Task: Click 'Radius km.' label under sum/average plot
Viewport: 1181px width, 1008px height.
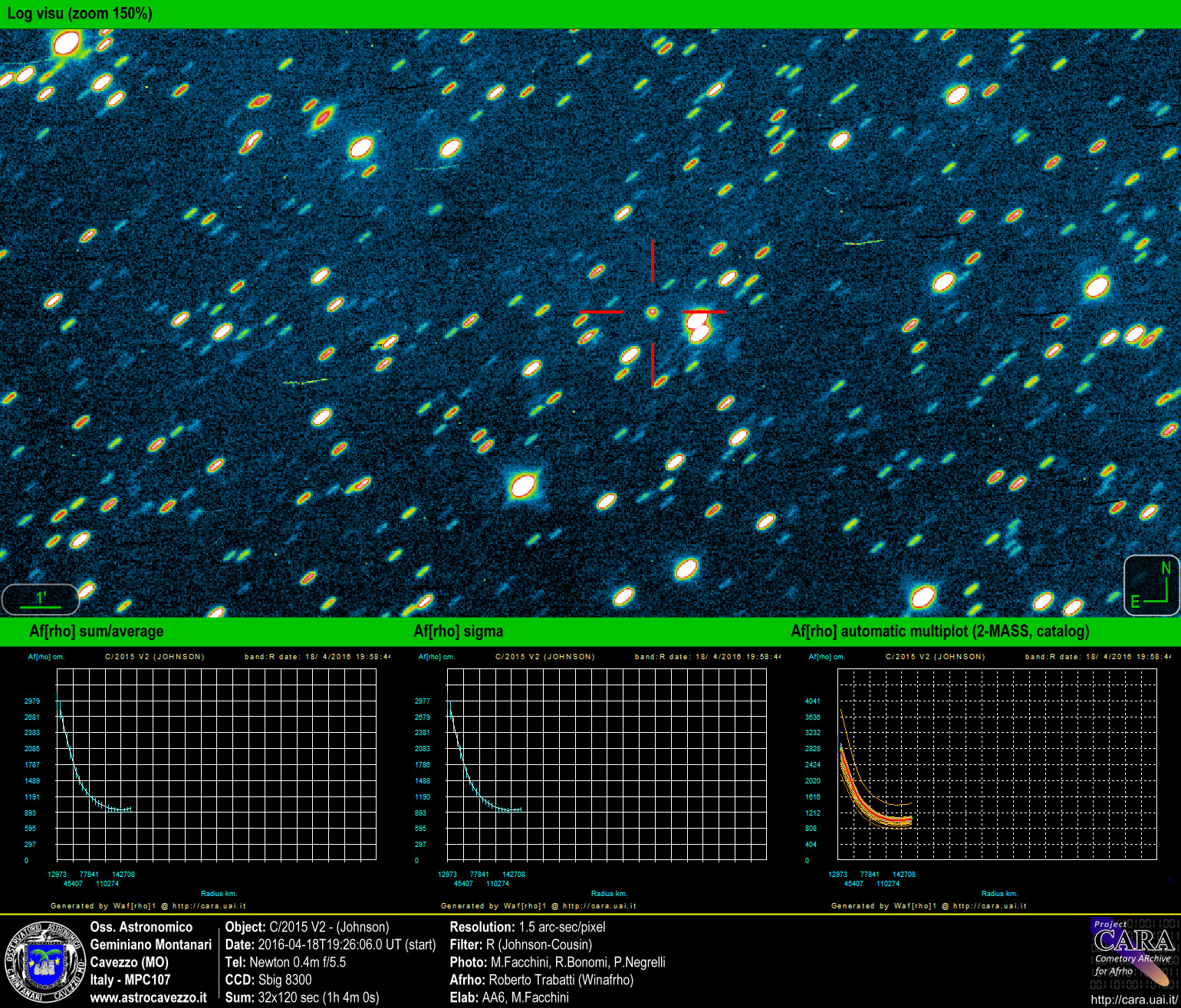Action: [219, 894]
